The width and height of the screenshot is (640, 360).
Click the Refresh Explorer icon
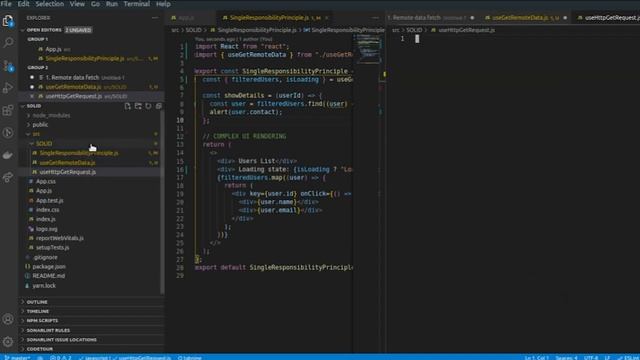149,106
